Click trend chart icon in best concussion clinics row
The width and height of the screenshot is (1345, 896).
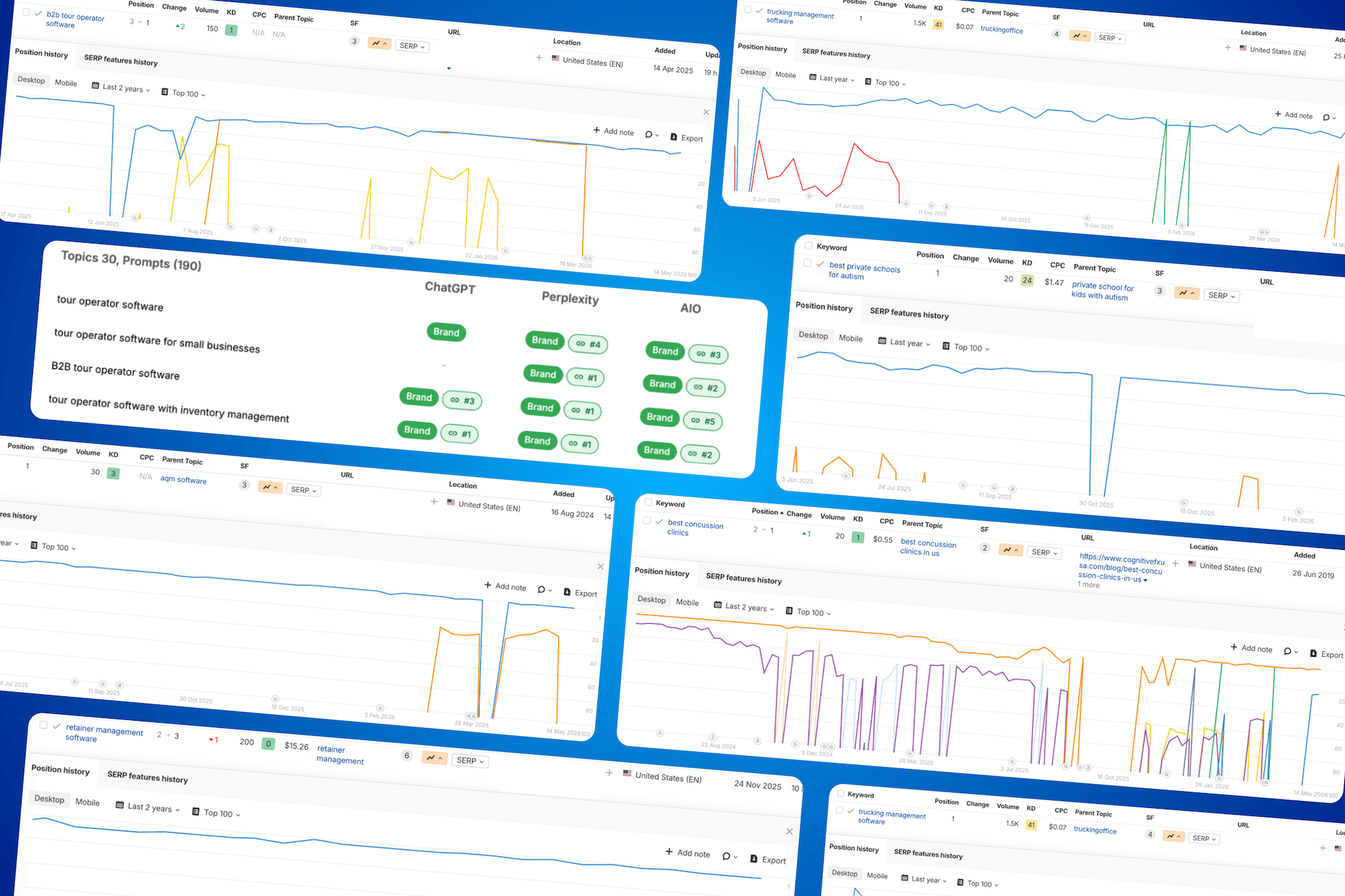[1011, 550]
